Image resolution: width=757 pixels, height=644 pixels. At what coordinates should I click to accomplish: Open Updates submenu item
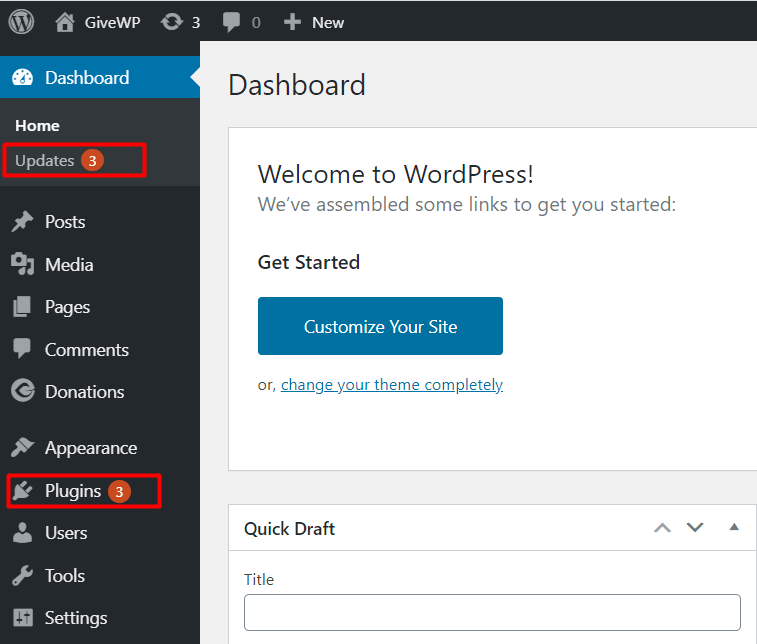pyautogui.click(x=45, y=160)
